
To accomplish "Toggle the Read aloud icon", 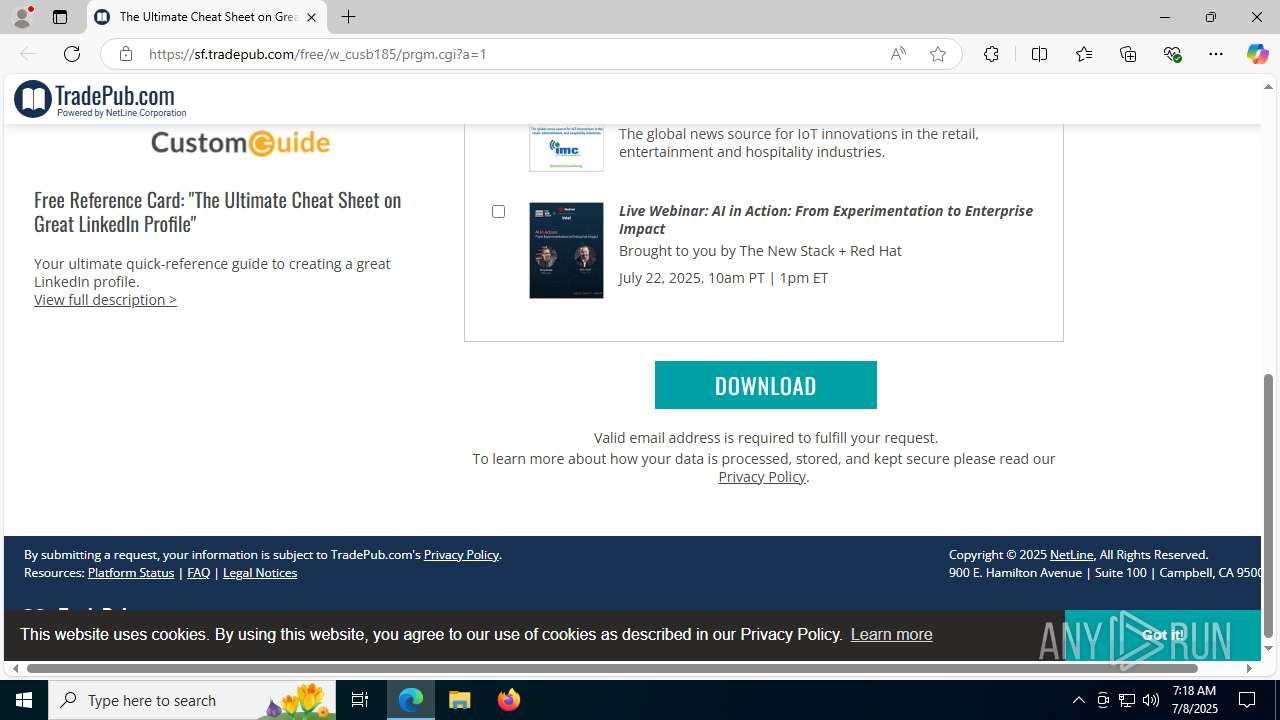I will [x=898, y=54].
